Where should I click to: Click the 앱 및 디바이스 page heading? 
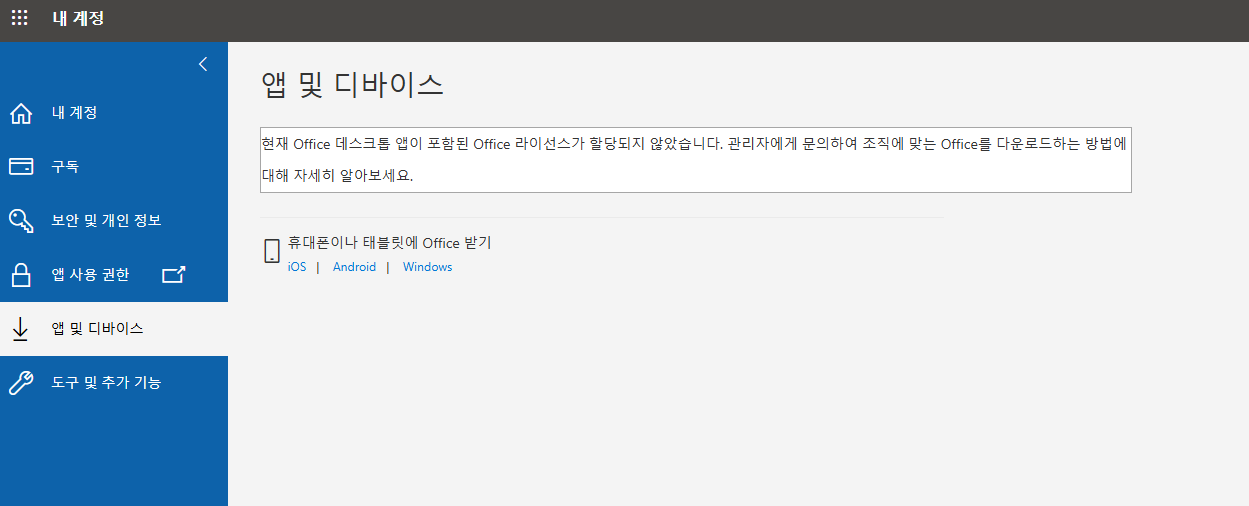click(x=352, y=84)
